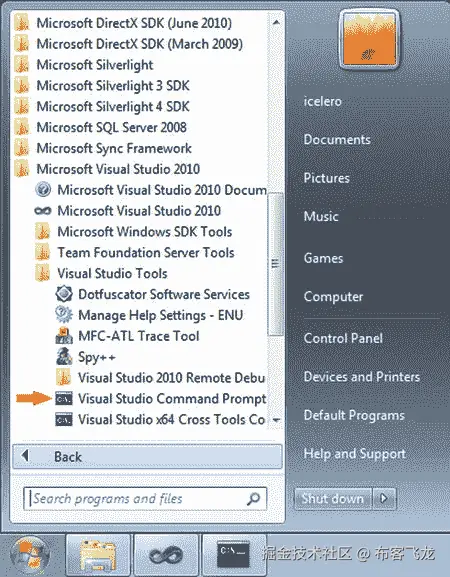Open Microsoft DirectX SDK (March 2009) folder icon

[21, 44]
